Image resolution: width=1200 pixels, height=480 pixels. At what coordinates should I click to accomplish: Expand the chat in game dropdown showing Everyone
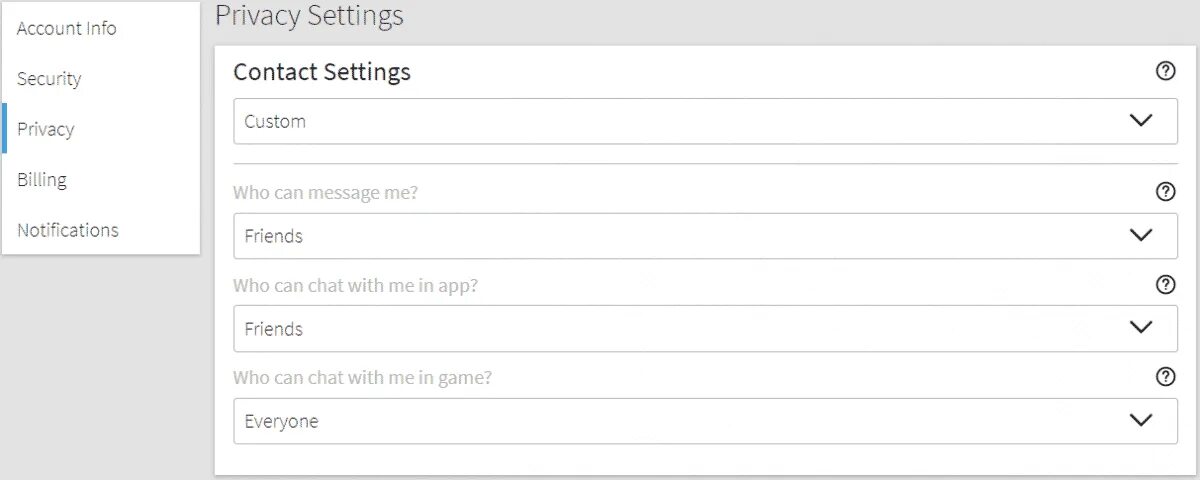(706, 421)
